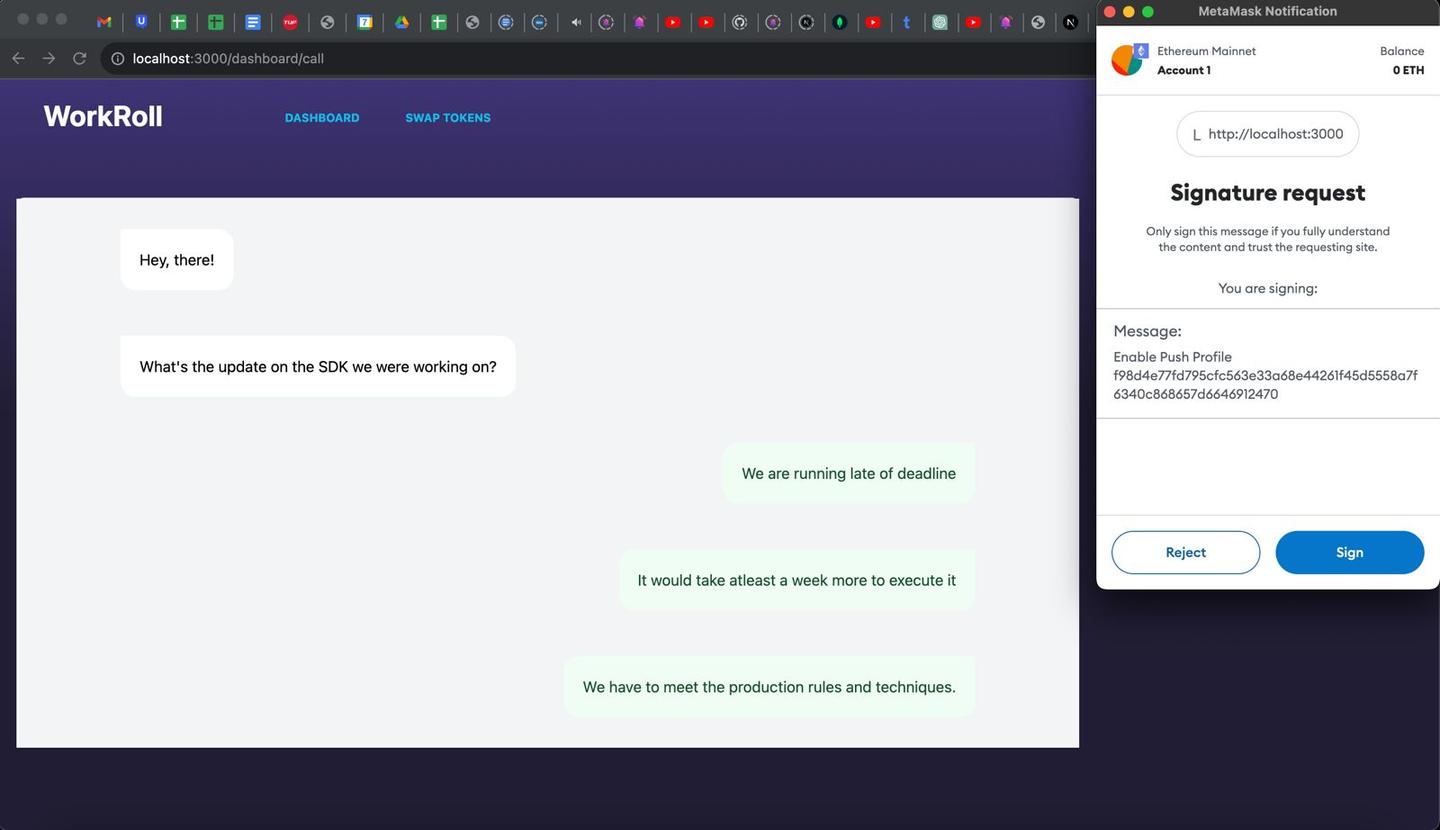Click 'We are running late of deadline' message
Image resolution: width=1440 pixels, height=830 pixels.
(x=849, y=473)
